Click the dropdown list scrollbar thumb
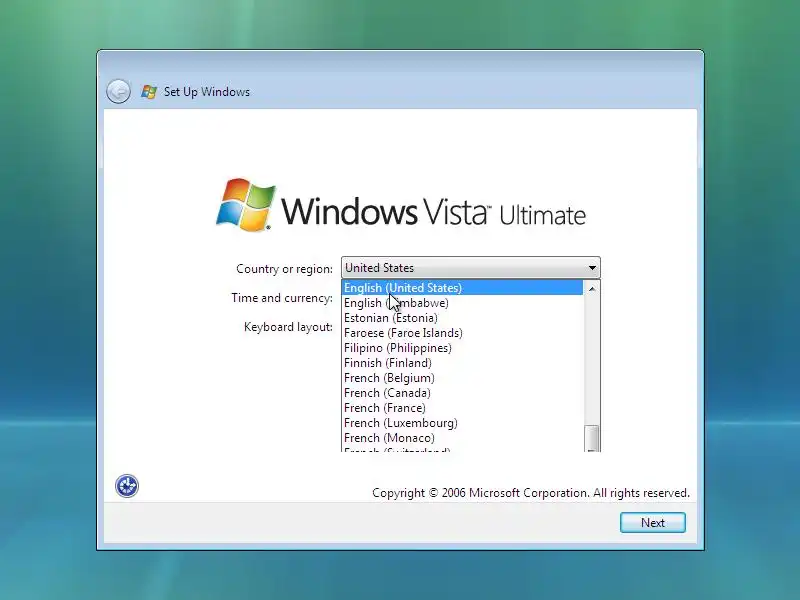 (x=592, y=437)
